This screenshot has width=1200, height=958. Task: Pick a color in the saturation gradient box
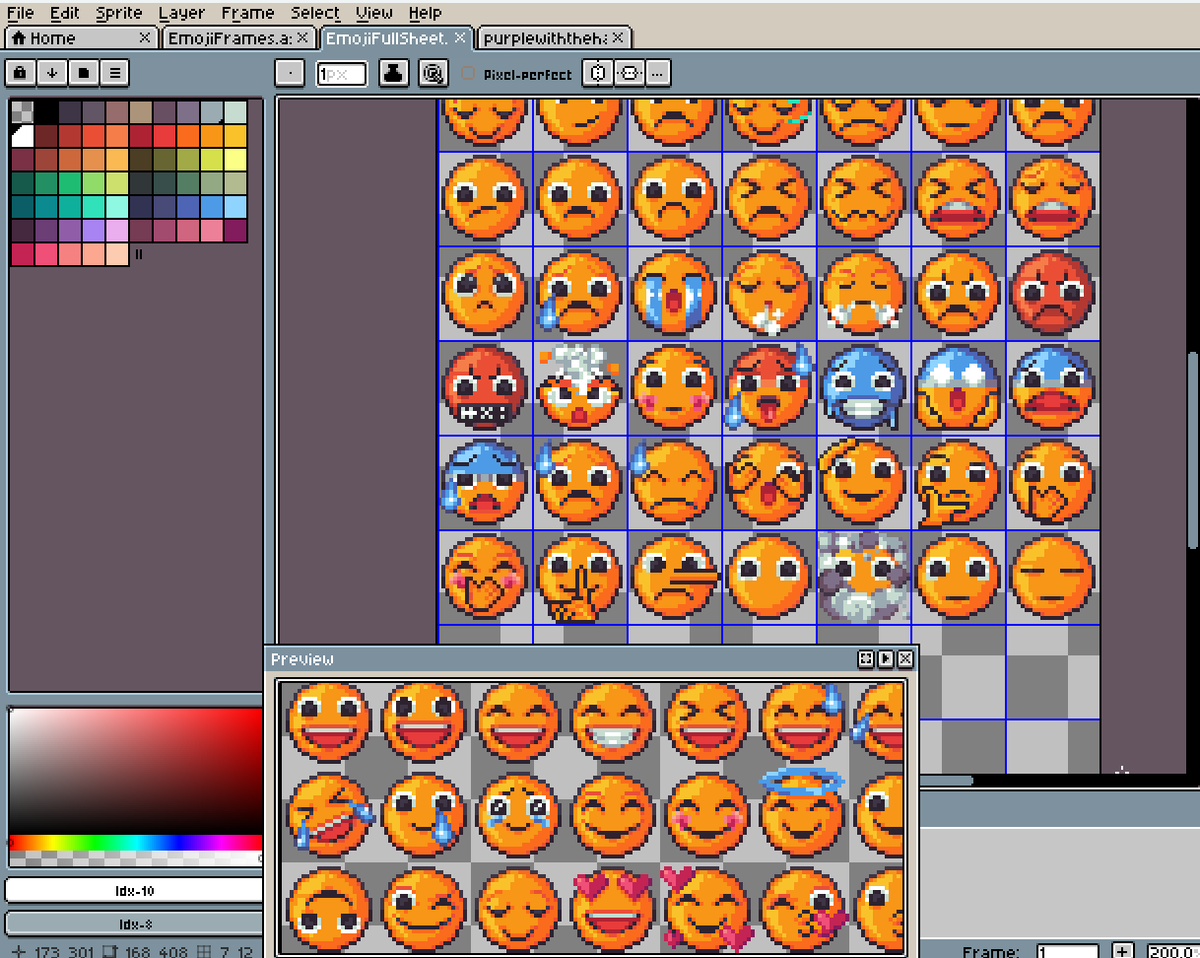click(135, 771)
